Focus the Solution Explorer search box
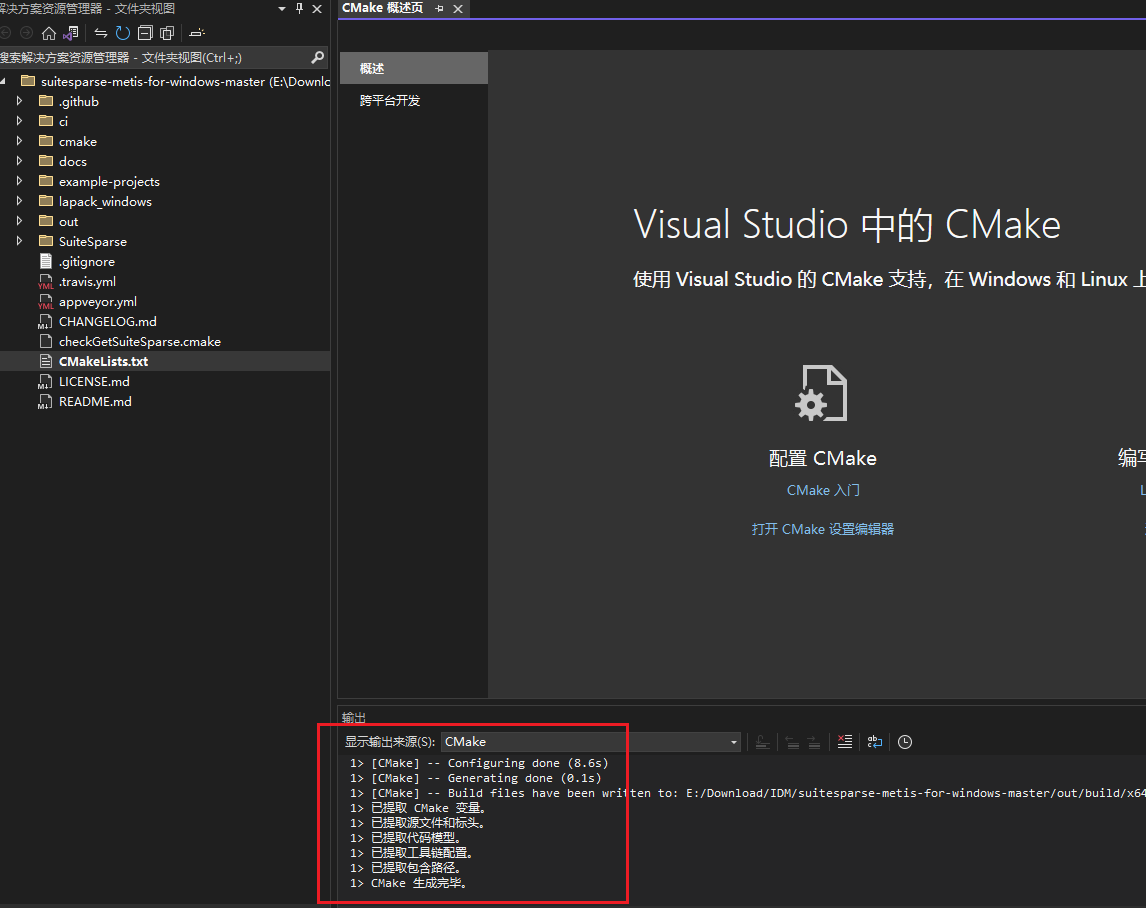 pos(153,57)
